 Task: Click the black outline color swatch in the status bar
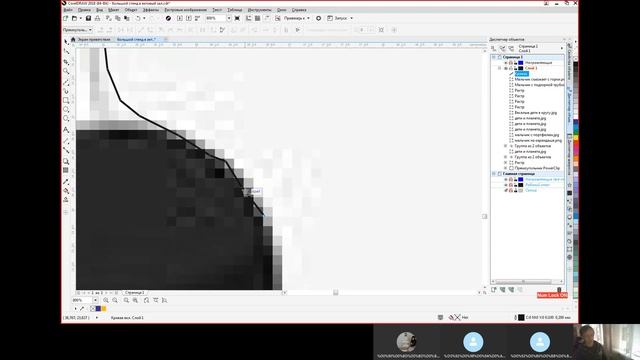pos(521,317)
